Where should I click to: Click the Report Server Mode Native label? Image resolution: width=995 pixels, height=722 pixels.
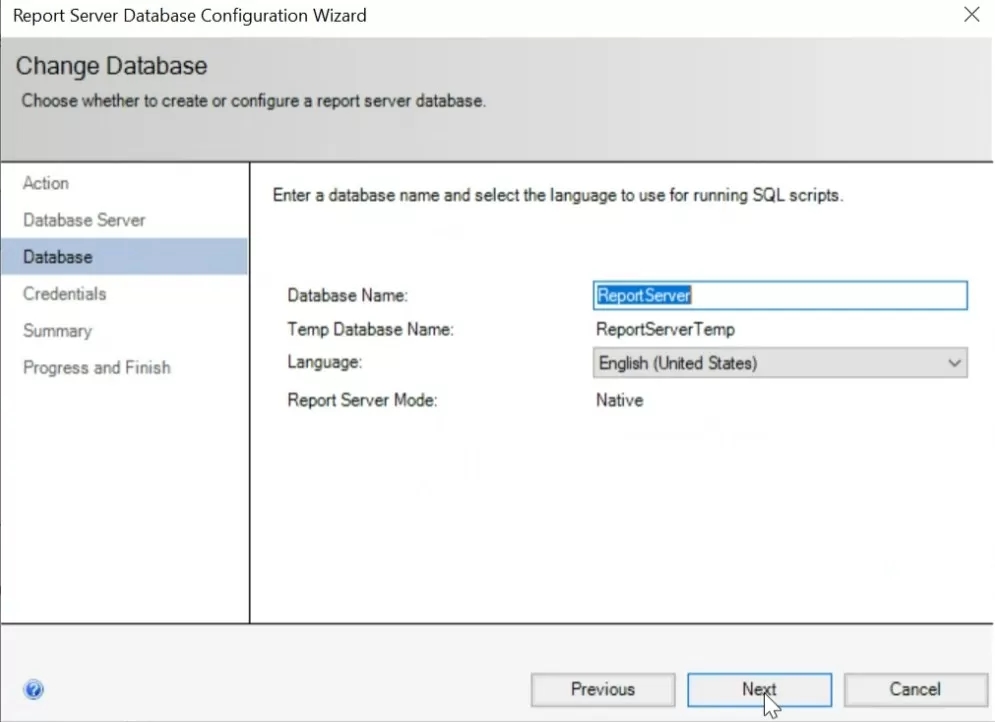click(x=619, y=400)
